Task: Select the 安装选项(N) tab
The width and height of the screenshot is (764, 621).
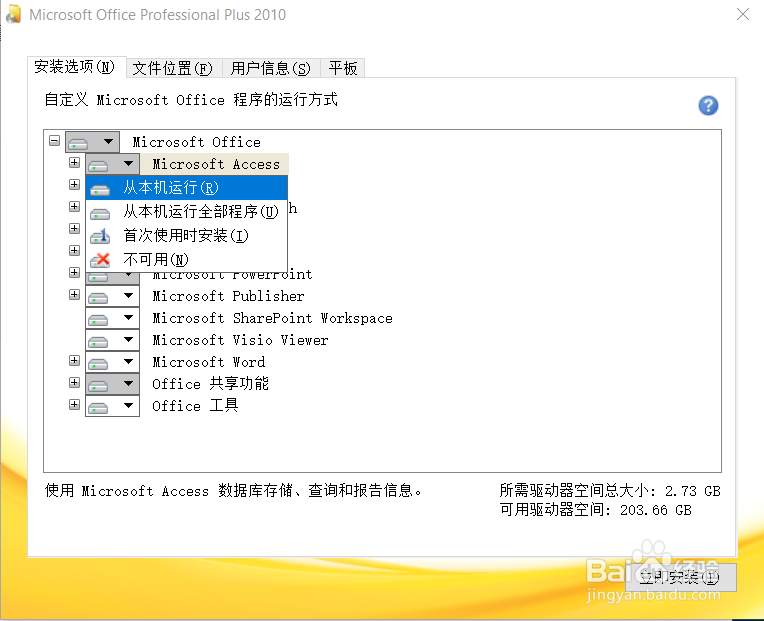Action: pos(75,66)
